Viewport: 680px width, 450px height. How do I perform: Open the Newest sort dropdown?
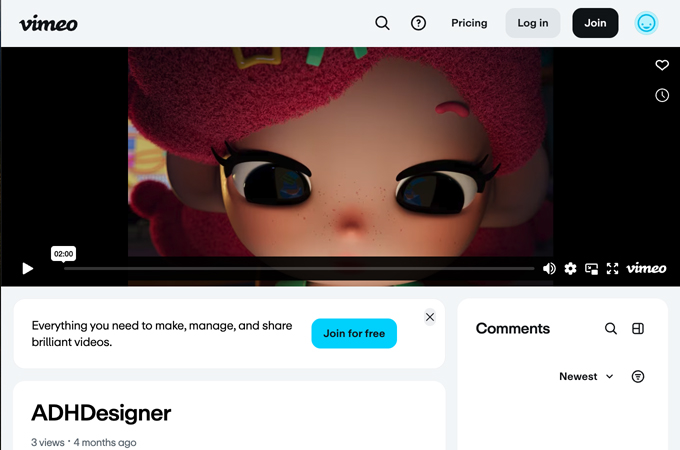point(586,376)
